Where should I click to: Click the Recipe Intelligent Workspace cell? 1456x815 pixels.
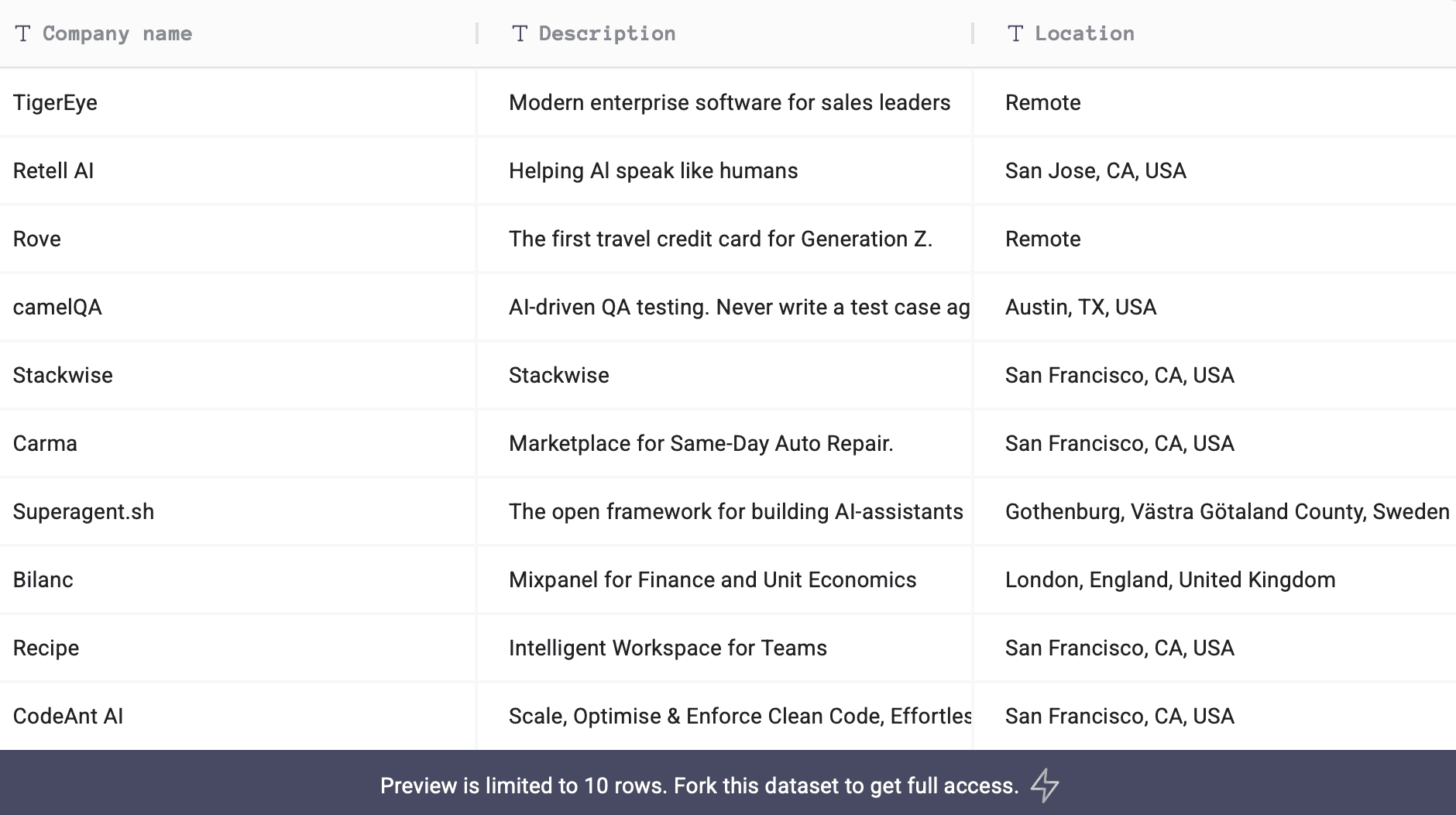[668, 648]
